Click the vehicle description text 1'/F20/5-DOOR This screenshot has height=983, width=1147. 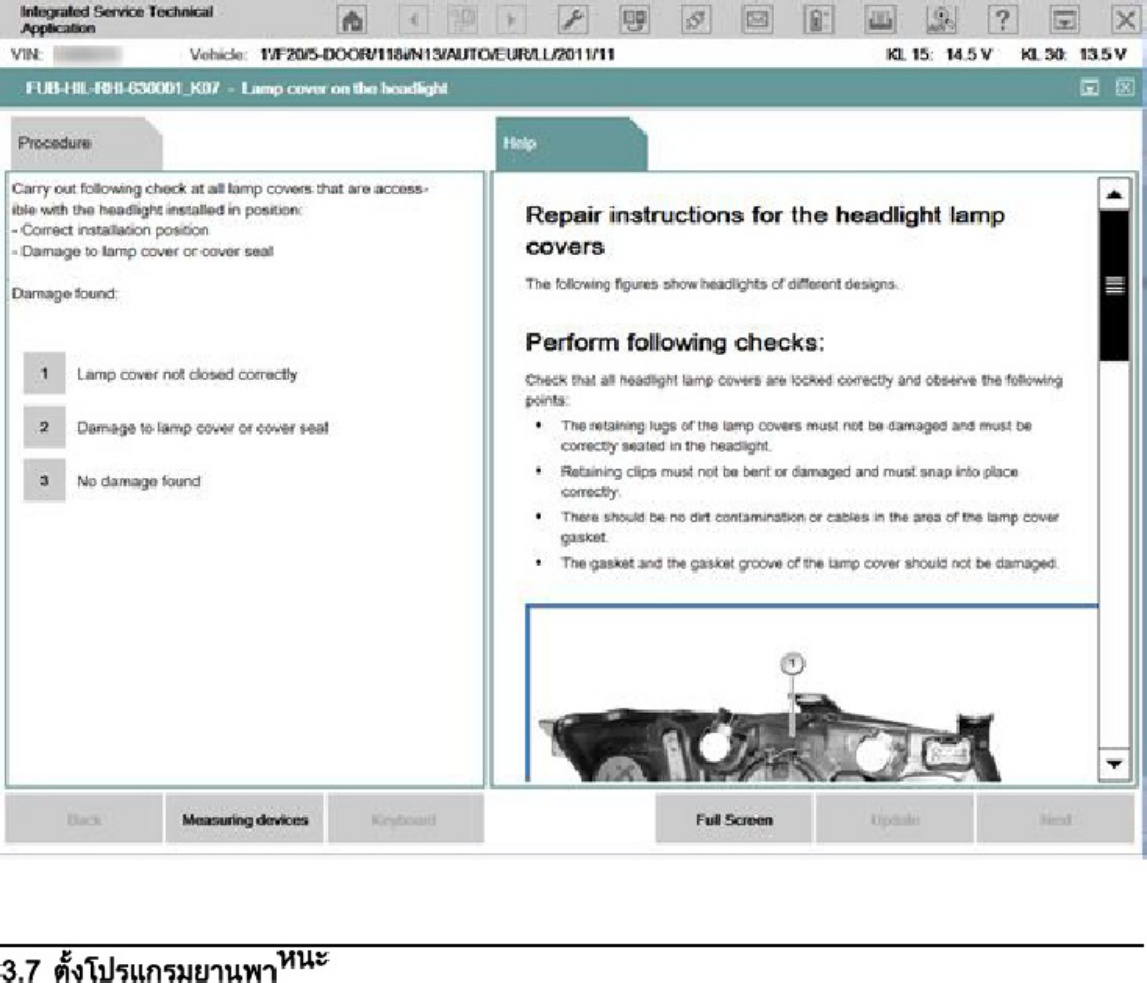[437, 54]
